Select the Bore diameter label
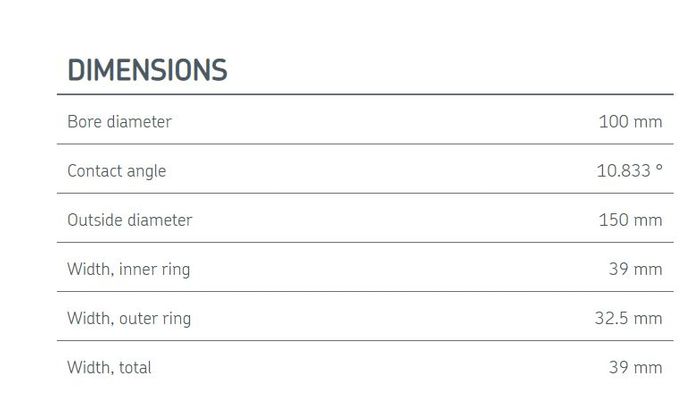This screenshot has height=408, width=700. pos(119,122)
